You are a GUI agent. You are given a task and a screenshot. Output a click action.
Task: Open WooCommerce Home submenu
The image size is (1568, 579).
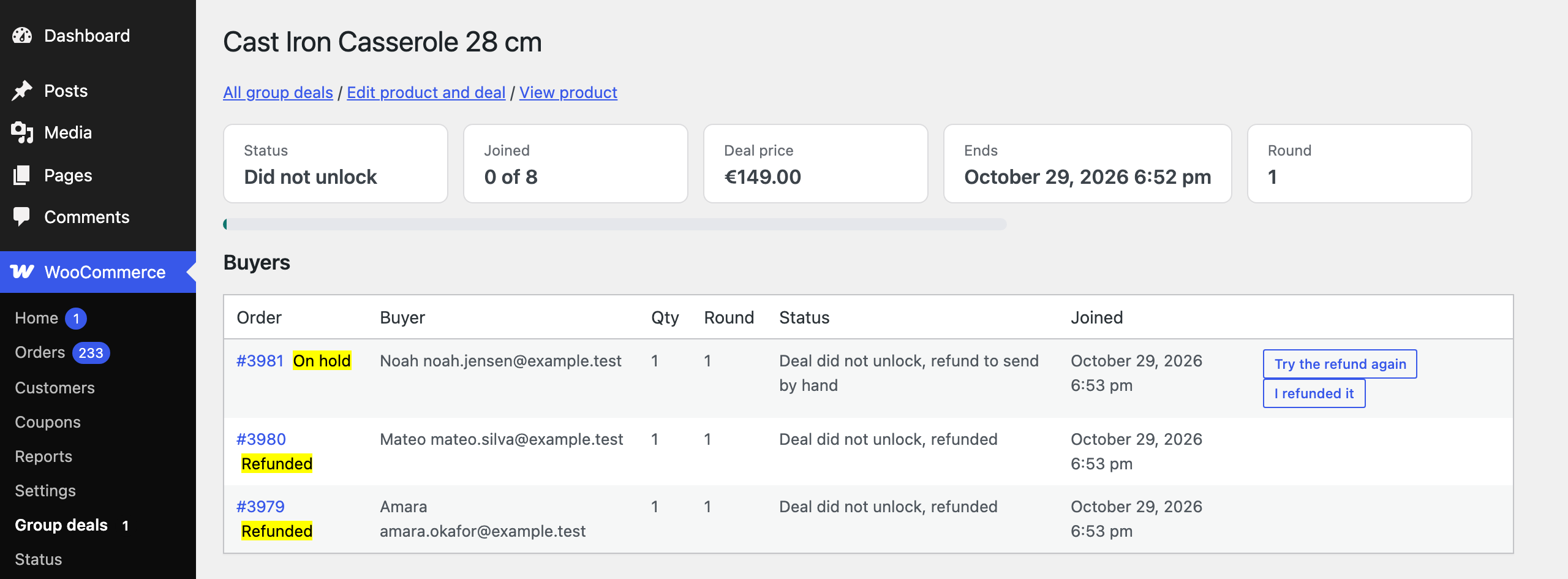tap(37, 318)
